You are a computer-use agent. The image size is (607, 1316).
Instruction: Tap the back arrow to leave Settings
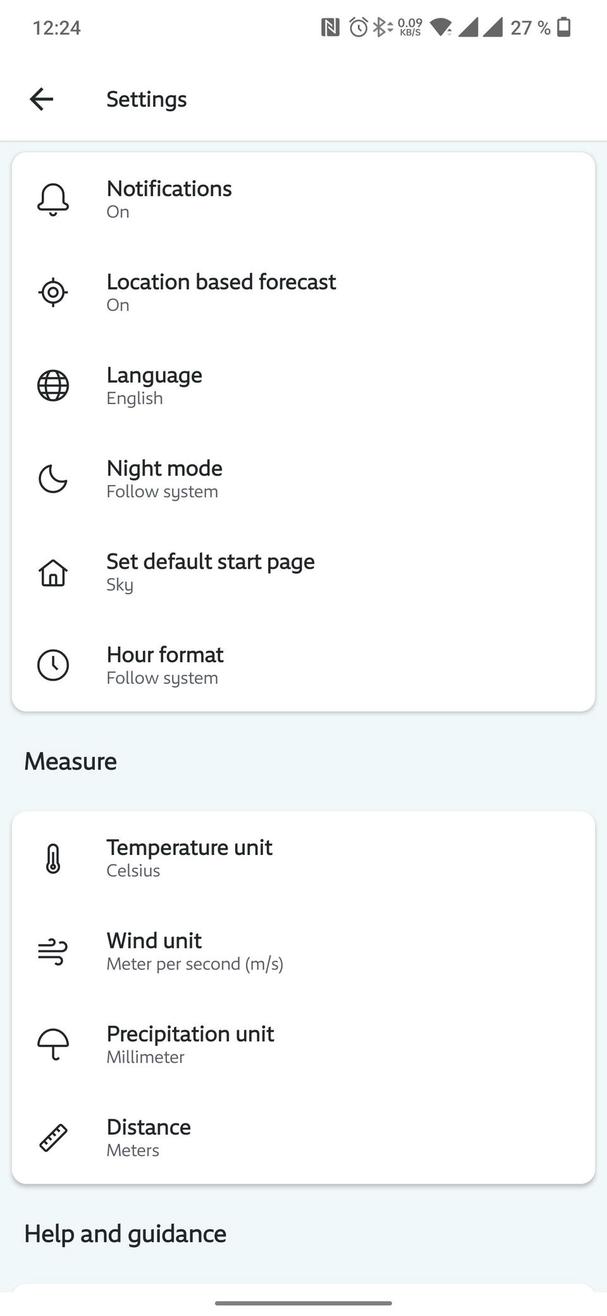[x=40, y=99]
